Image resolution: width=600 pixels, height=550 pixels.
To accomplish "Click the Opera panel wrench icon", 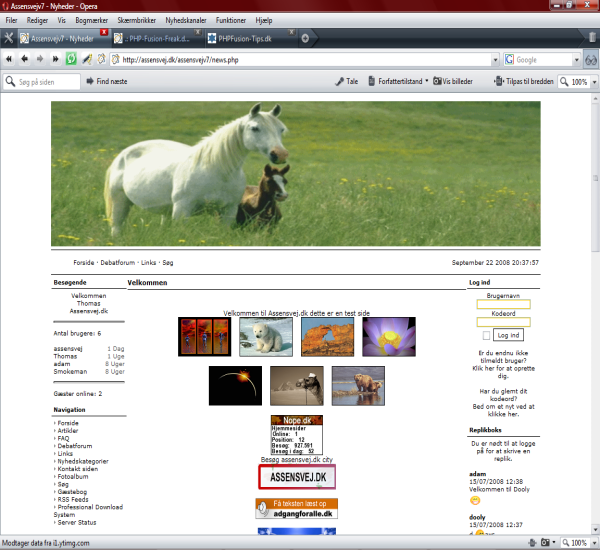I will [x=9, y=38].
